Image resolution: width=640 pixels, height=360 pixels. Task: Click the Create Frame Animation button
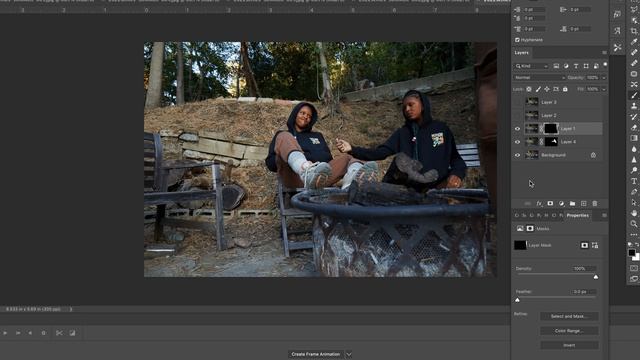tap(316, 354)
